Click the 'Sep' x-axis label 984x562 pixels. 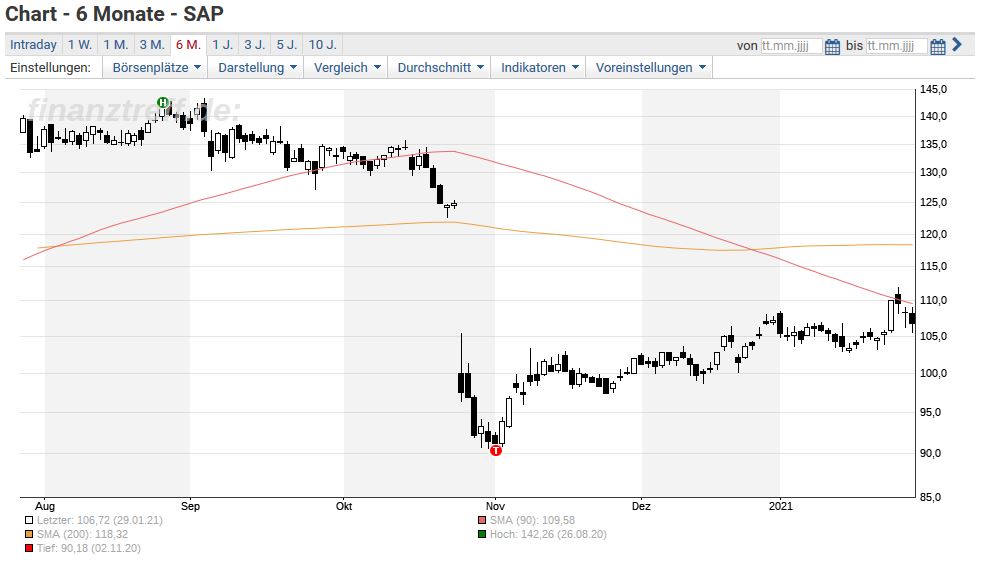190,506
